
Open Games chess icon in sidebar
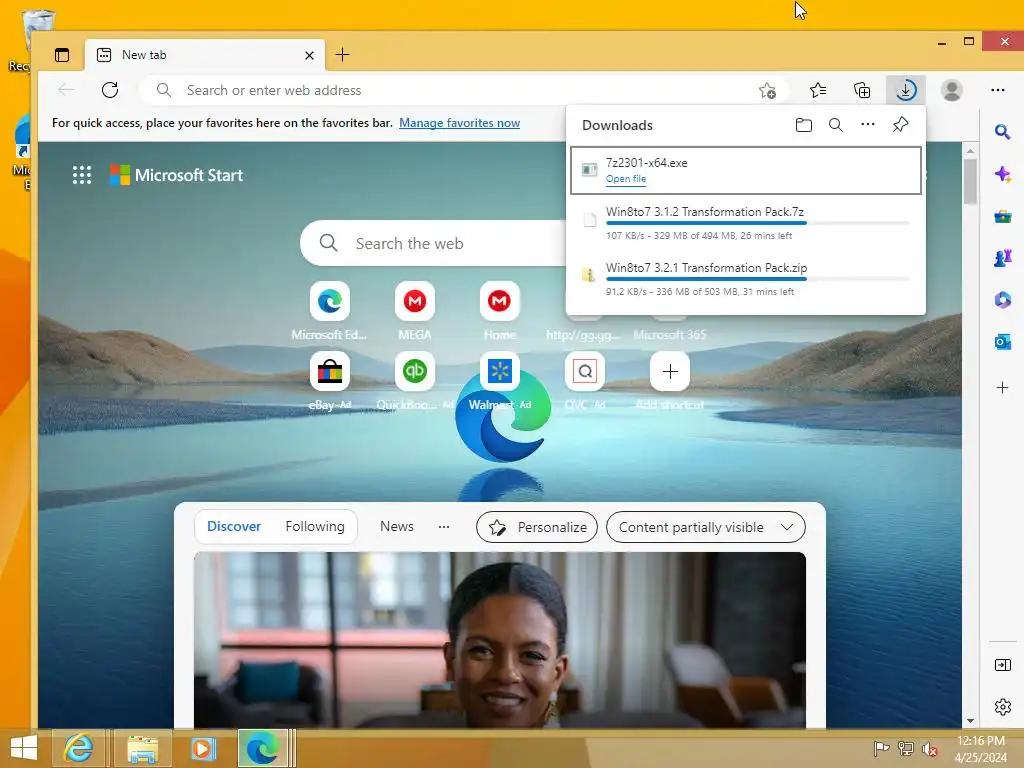(x=1002, y=258)
